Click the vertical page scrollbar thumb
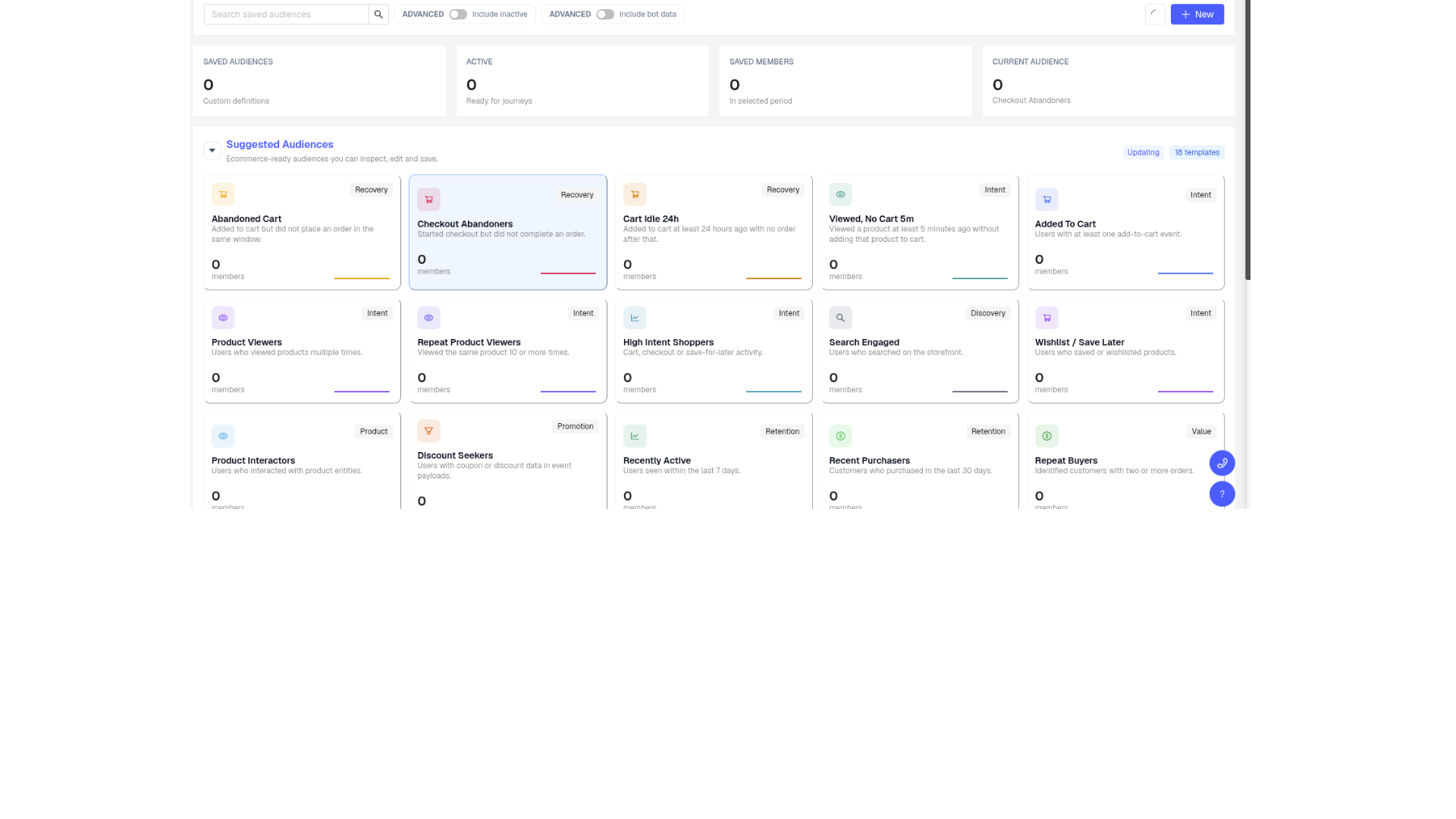Screen dimensions: 1456x819 click(1247, 140)
